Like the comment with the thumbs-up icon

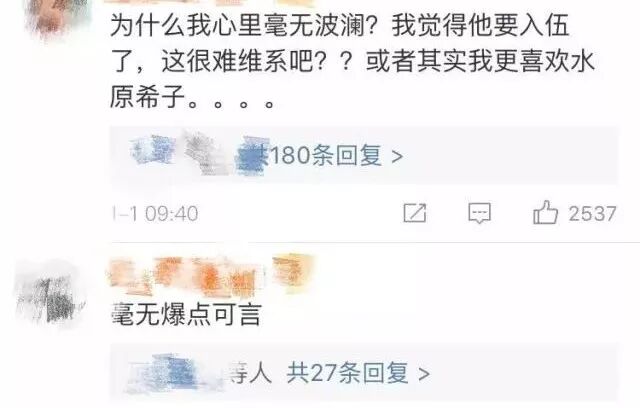[545, 212]
